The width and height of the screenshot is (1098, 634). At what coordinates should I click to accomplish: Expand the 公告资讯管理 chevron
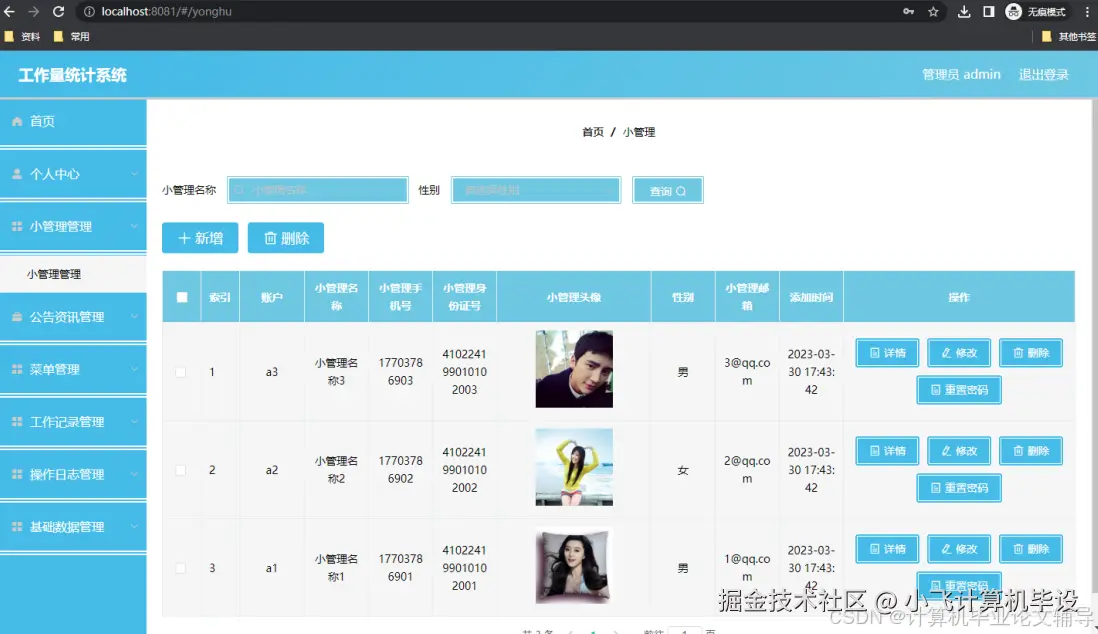pyautogui.click(x=134, y=317)
